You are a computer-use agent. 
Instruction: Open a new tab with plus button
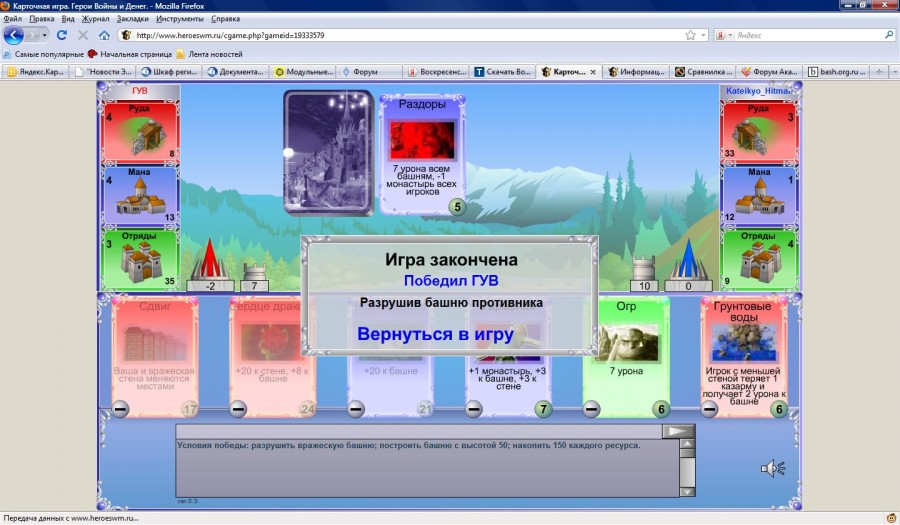pos(879,72)
